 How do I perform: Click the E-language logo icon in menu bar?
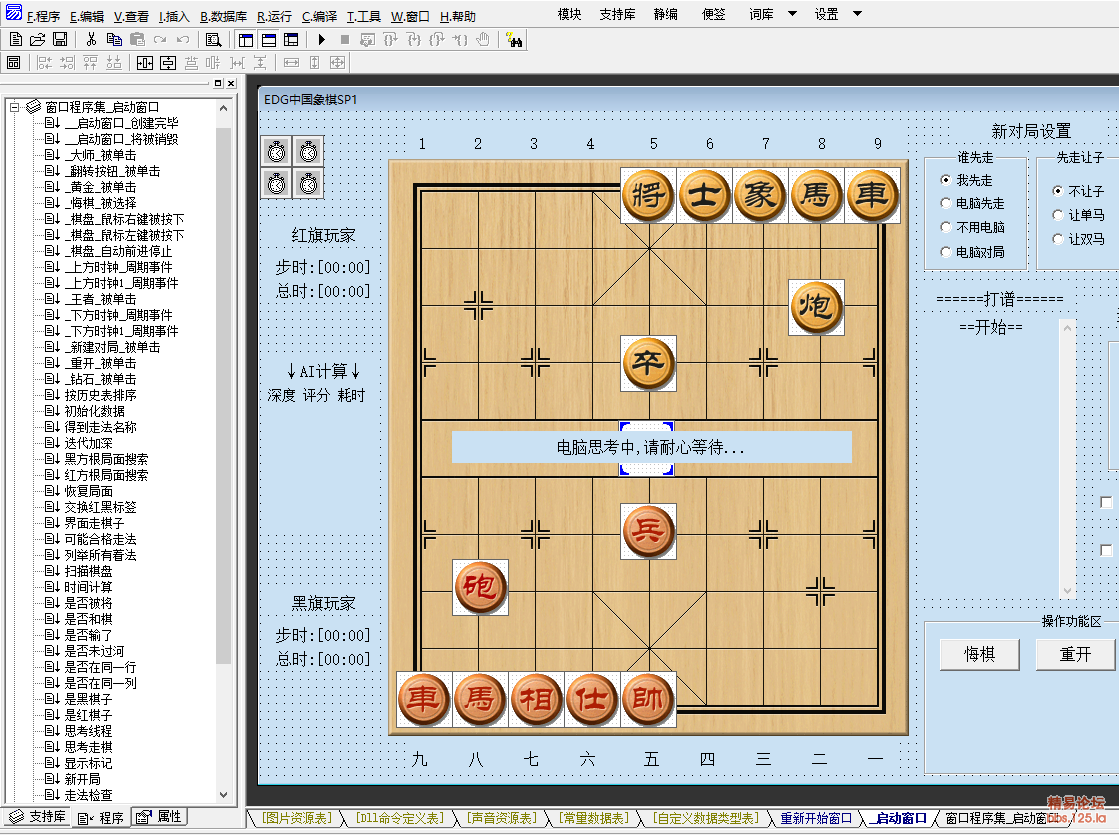tap(14, 12)
